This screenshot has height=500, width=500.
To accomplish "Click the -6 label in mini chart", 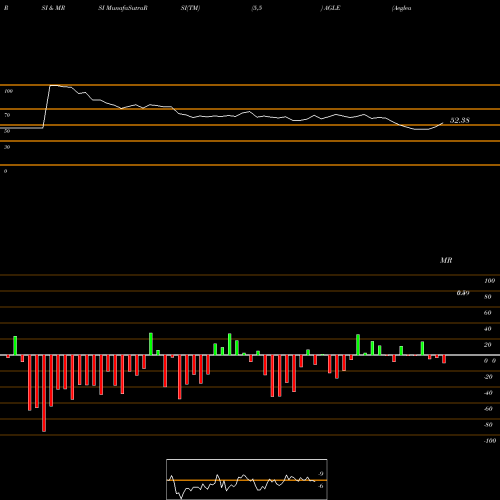I will pyautogui.click(x=320, y=486).
